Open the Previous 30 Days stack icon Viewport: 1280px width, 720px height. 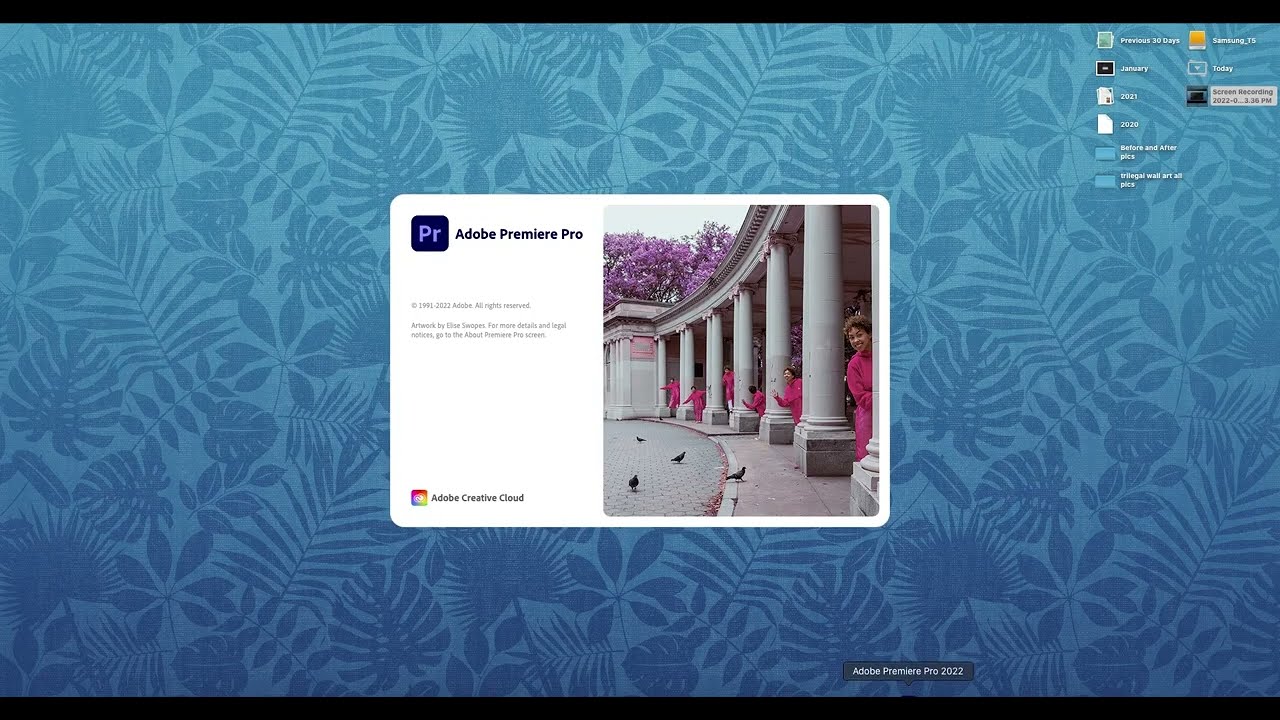(x=1105, y=40)
